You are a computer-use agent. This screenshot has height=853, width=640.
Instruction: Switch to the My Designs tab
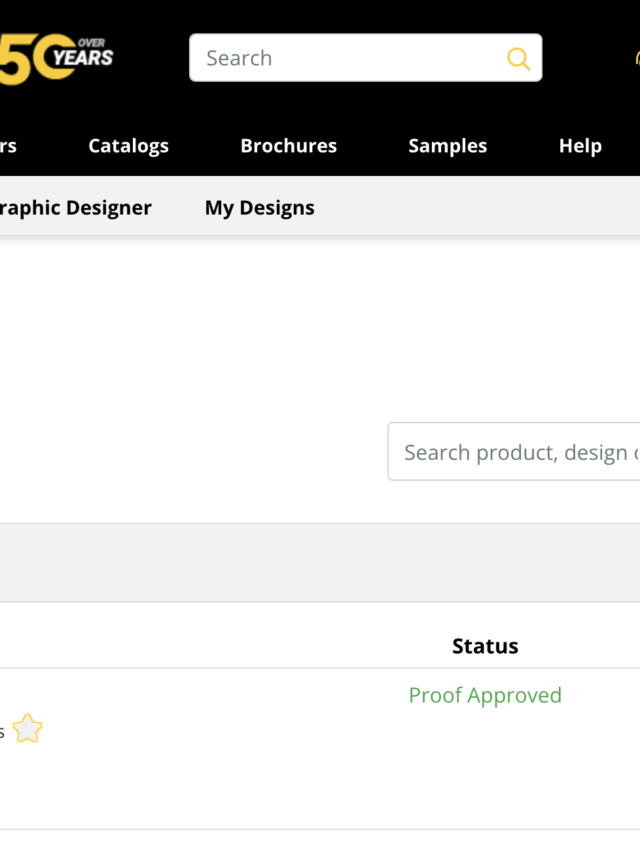(x=260, y=208)
